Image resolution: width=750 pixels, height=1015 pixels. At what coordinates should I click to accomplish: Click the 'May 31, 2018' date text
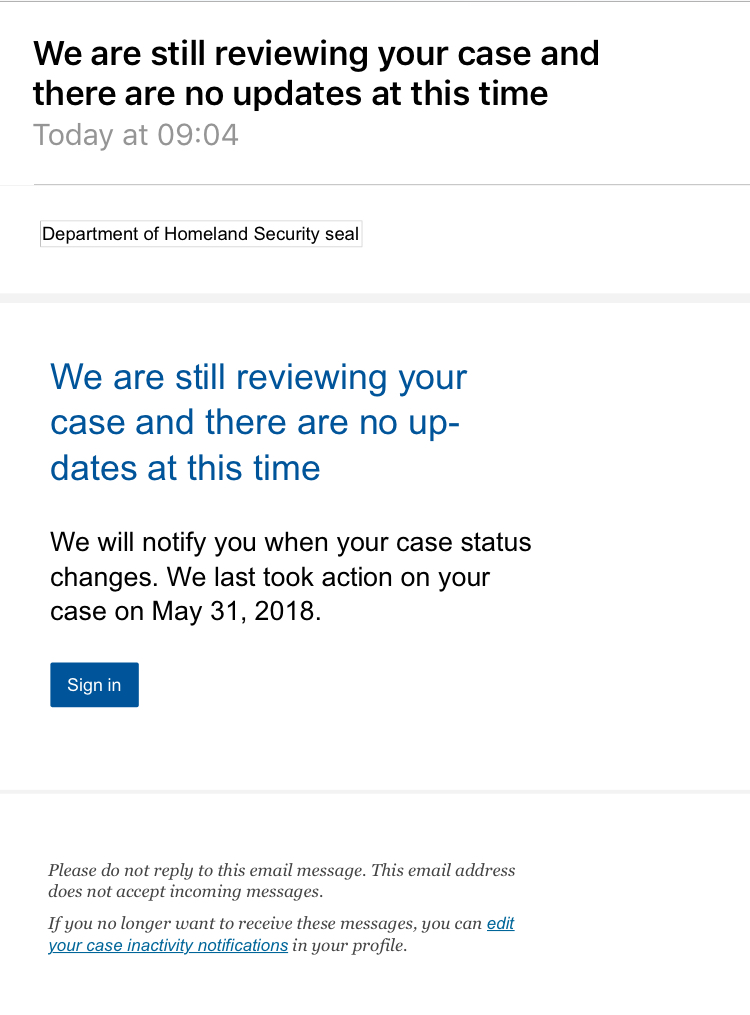tap(235, 611)
